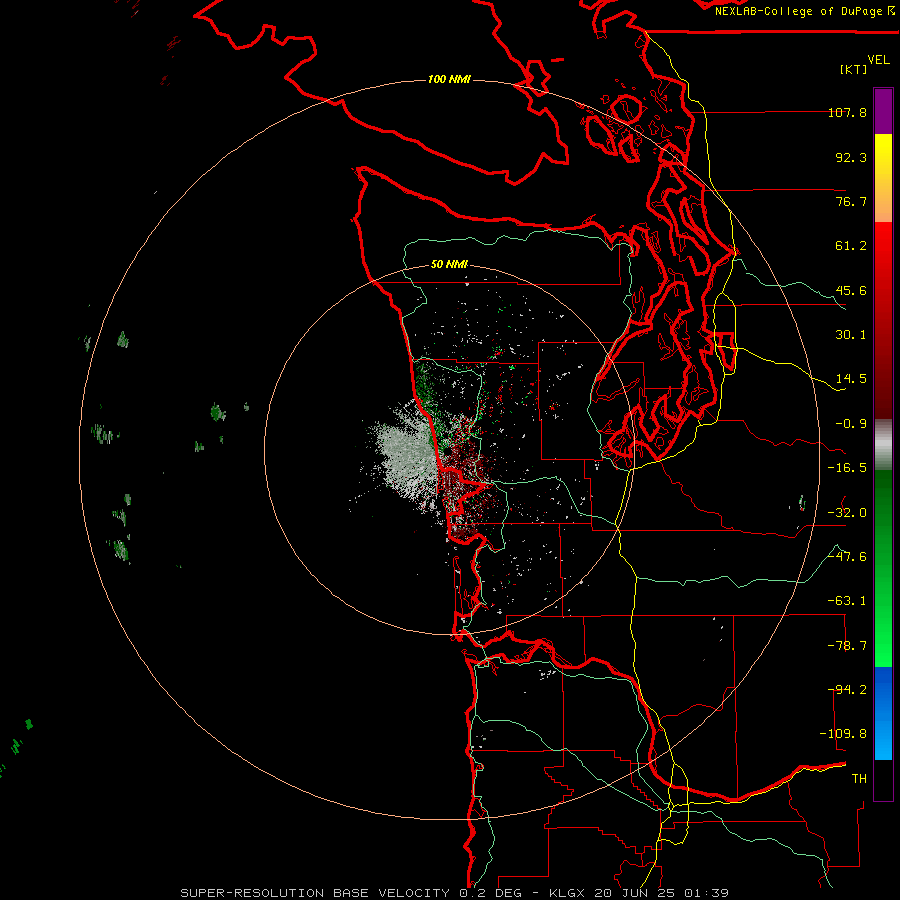Click the -63.1 velocity scale value
The height and width of the screenshot is (900, 900).
(x=847, y=601)
